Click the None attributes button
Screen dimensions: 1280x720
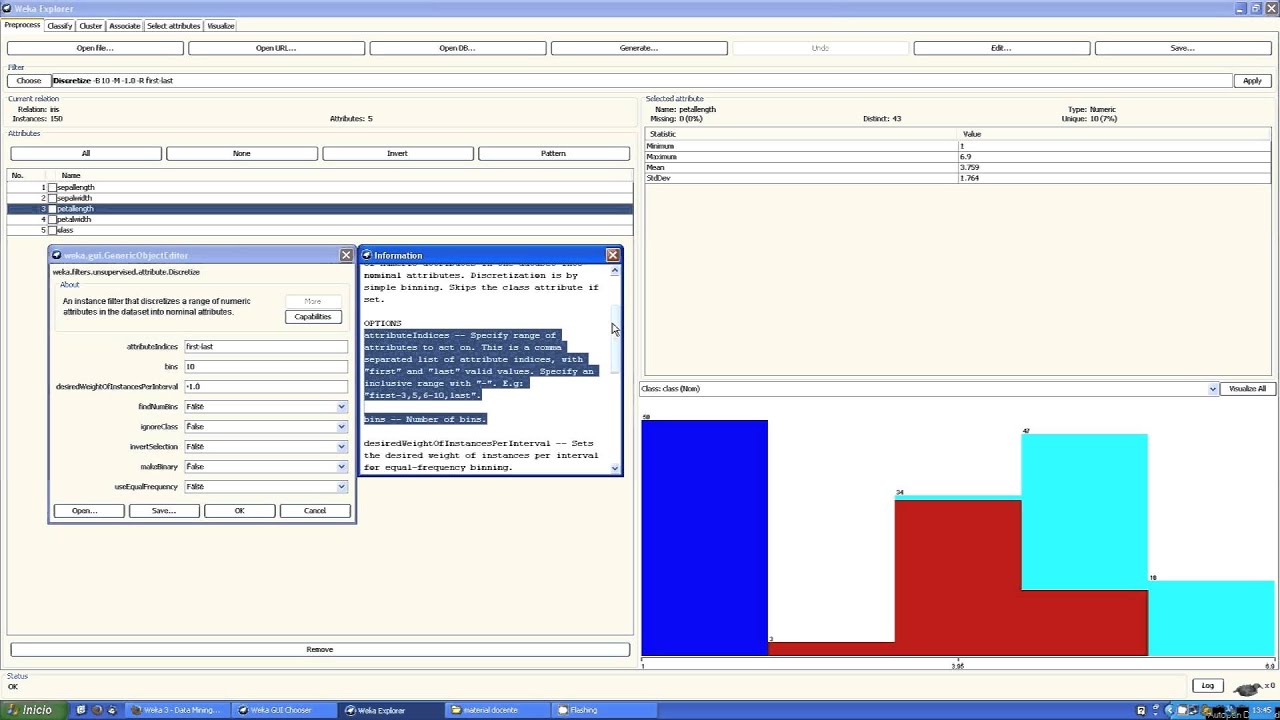pyautogui.click(x=242, y=153)
